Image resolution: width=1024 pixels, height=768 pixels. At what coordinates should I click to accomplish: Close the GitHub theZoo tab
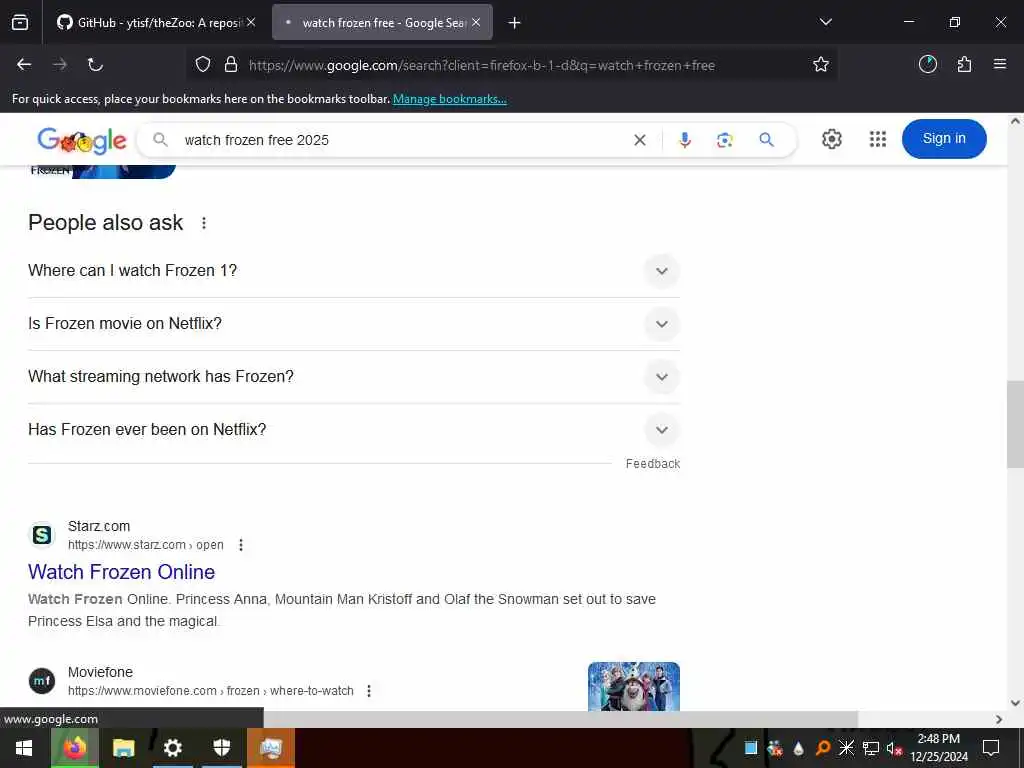[x=251, y=22]
